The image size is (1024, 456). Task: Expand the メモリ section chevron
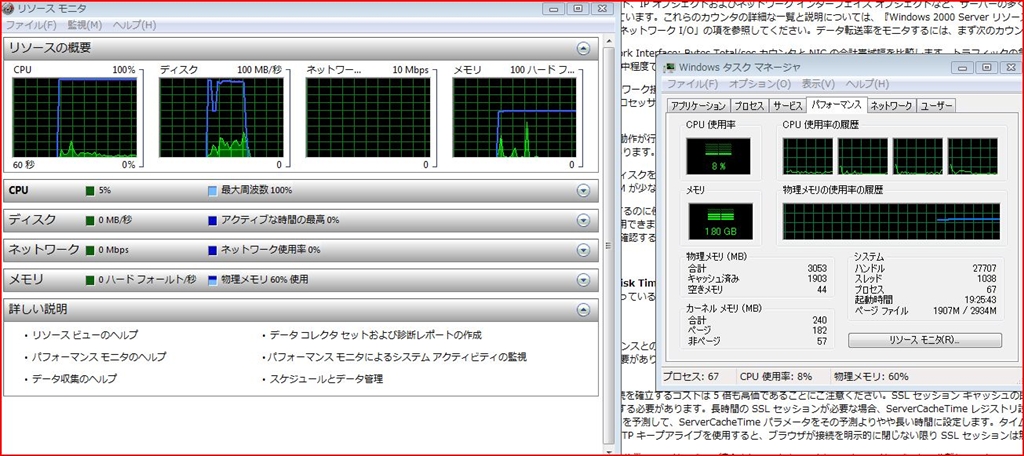point(583,280)
